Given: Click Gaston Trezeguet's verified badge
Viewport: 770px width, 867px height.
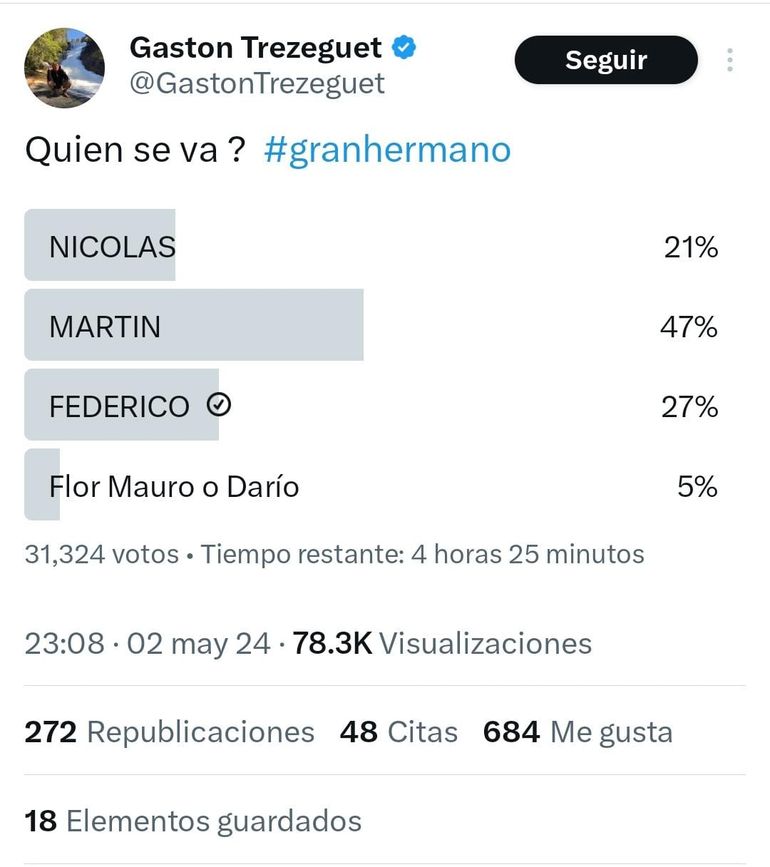Looking at the screenshot, I should [403, 45].
